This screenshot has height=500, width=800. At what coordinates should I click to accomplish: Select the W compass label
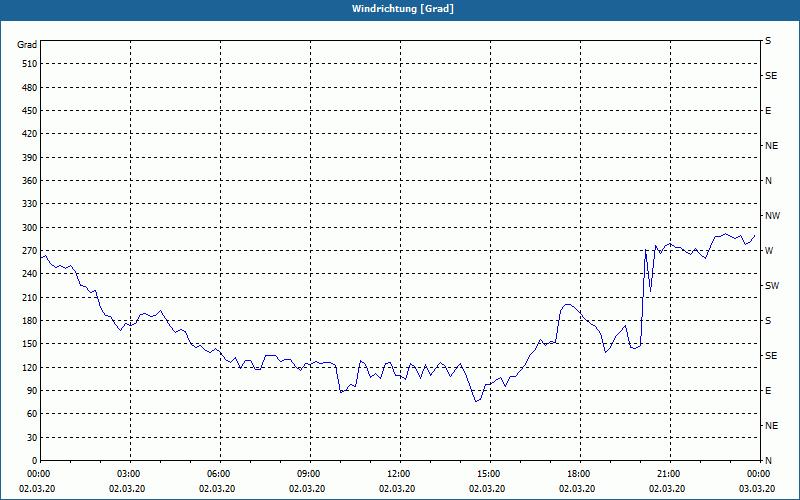769,251
